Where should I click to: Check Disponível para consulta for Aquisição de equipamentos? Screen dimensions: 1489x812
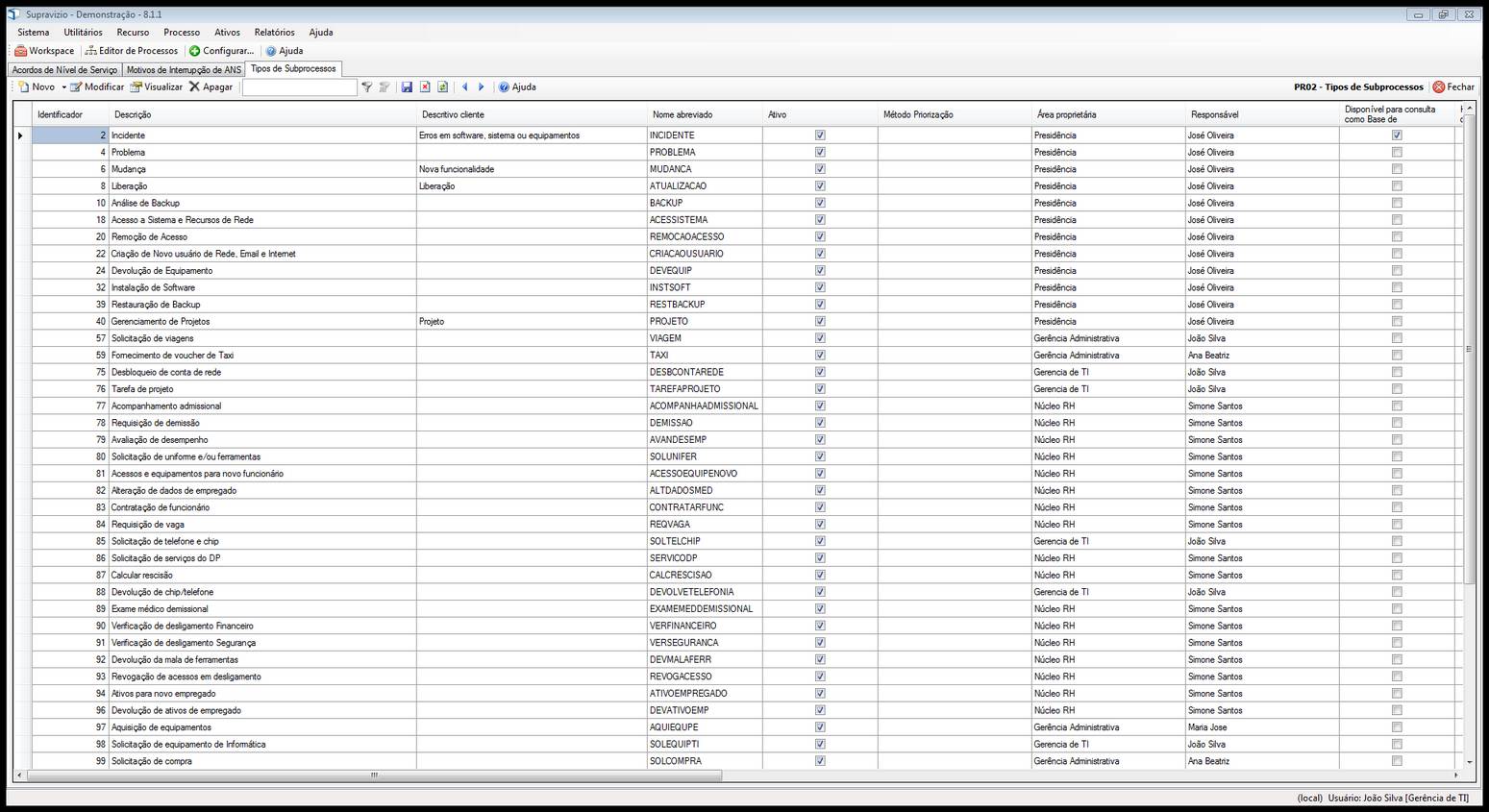click(x=1397, y=727)
